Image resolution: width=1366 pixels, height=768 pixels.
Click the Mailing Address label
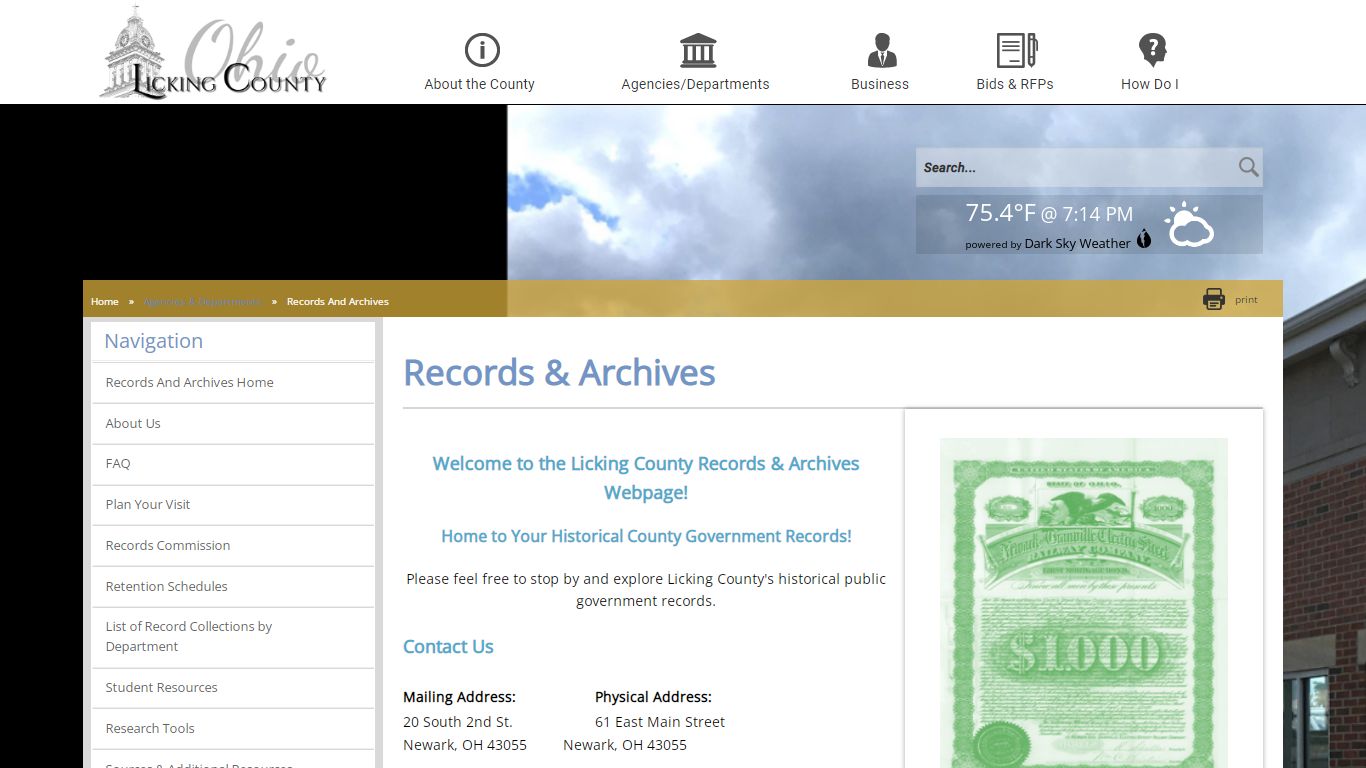pyautogui.click(x=459, y=697)
